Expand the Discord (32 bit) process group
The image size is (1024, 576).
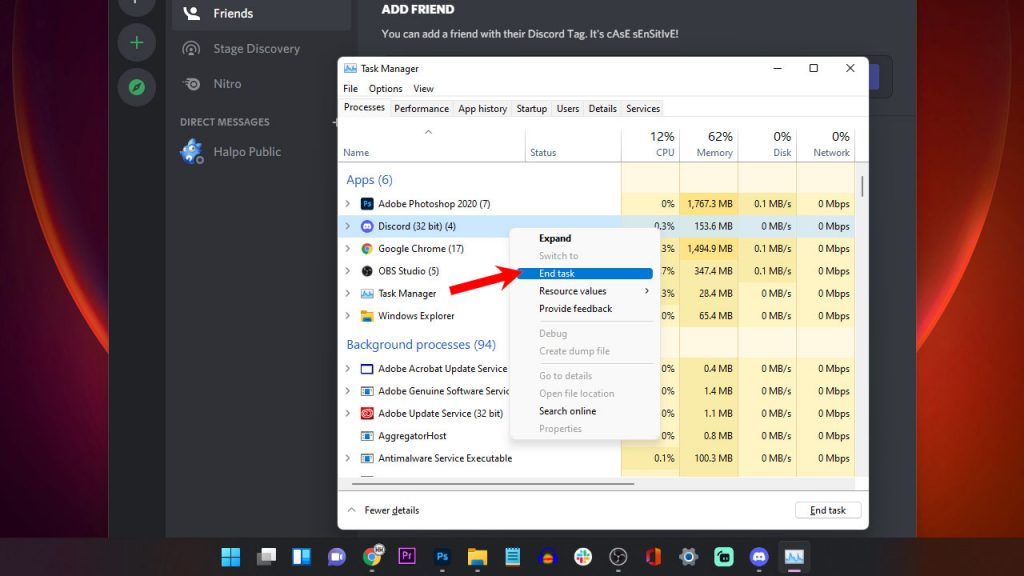[348, 226]
